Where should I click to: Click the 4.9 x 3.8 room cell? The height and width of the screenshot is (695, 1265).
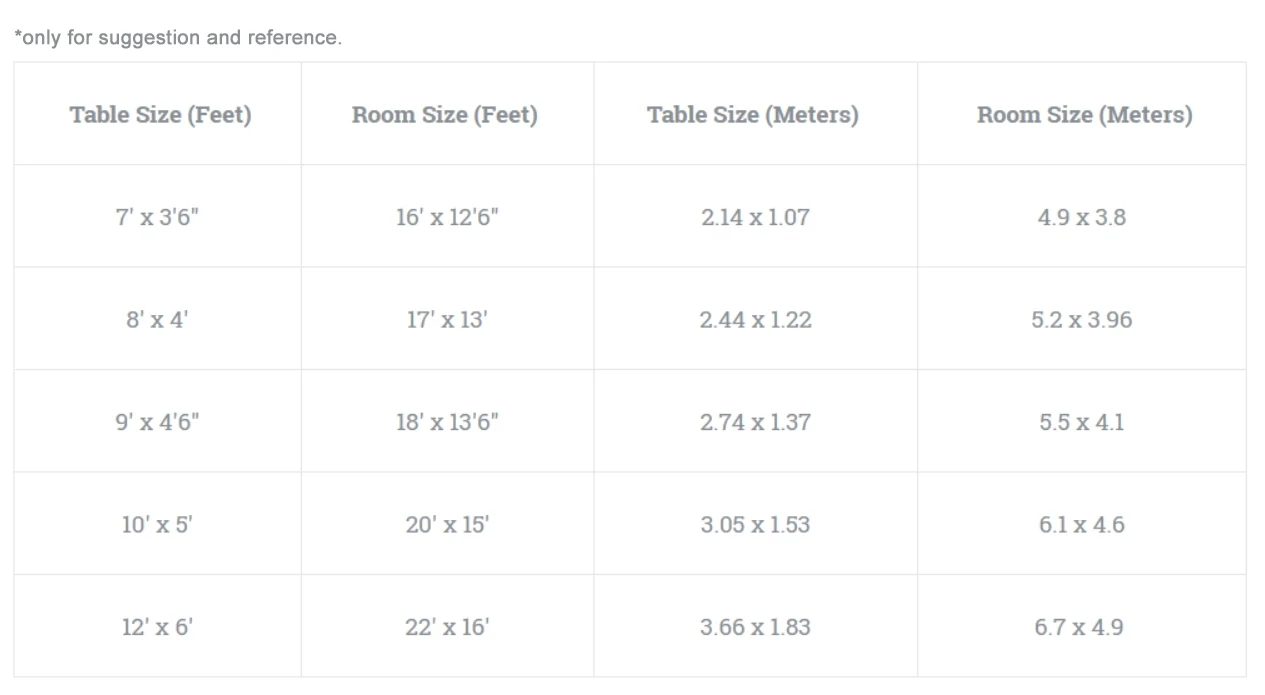click(1082, 217)
